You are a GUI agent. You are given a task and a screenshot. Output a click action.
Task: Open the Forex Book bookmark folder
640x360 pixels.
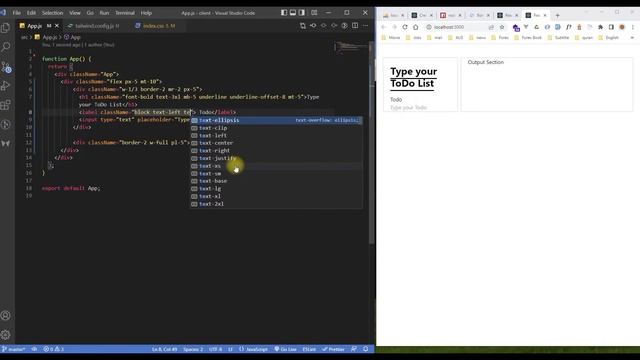pyautogui.click(x=528, y=38)
